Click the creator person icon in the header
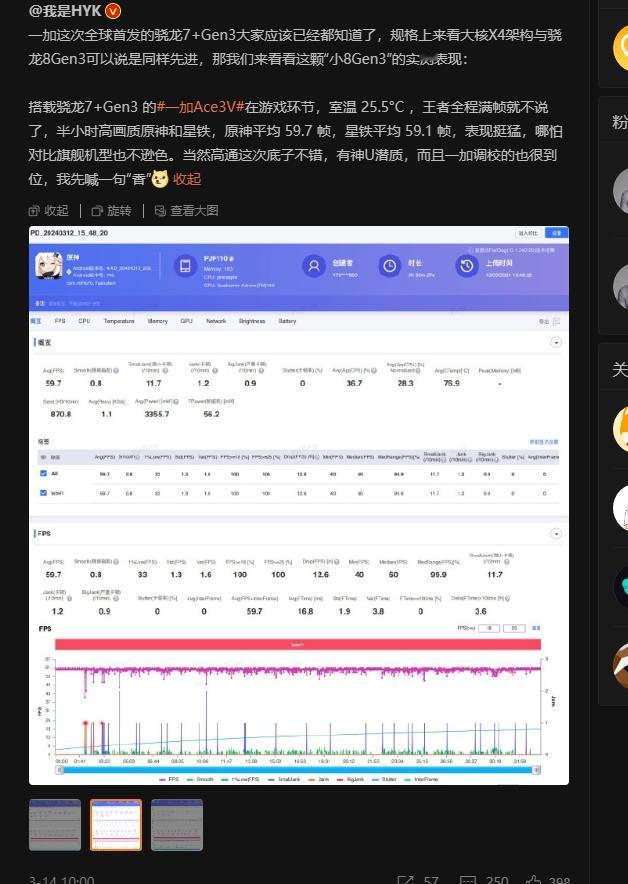The height and width of the screenshot is (884, 628). click(314, 266)
